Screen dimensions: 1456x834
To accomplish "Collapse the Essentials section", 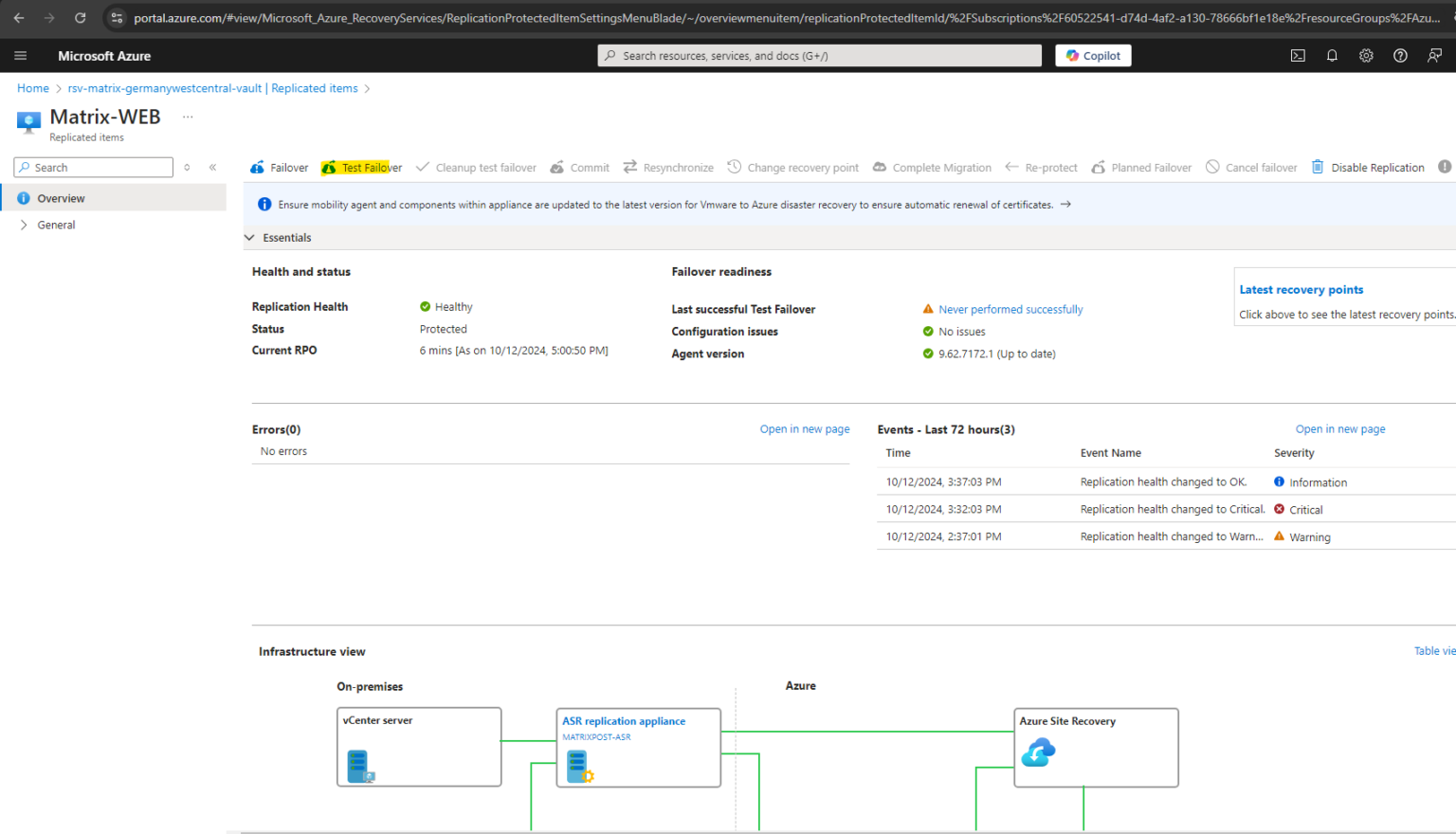I will click(249, 237).
